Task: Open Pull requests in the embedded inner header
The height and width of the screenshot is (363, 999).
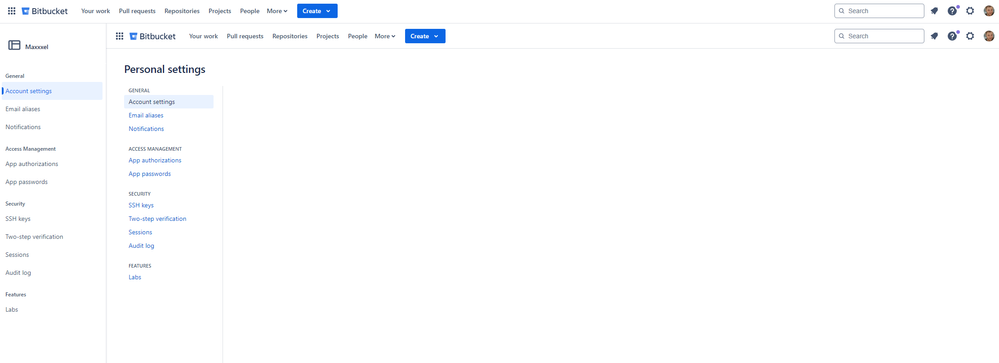Action: pyautogui.click(x=245, y=36)
